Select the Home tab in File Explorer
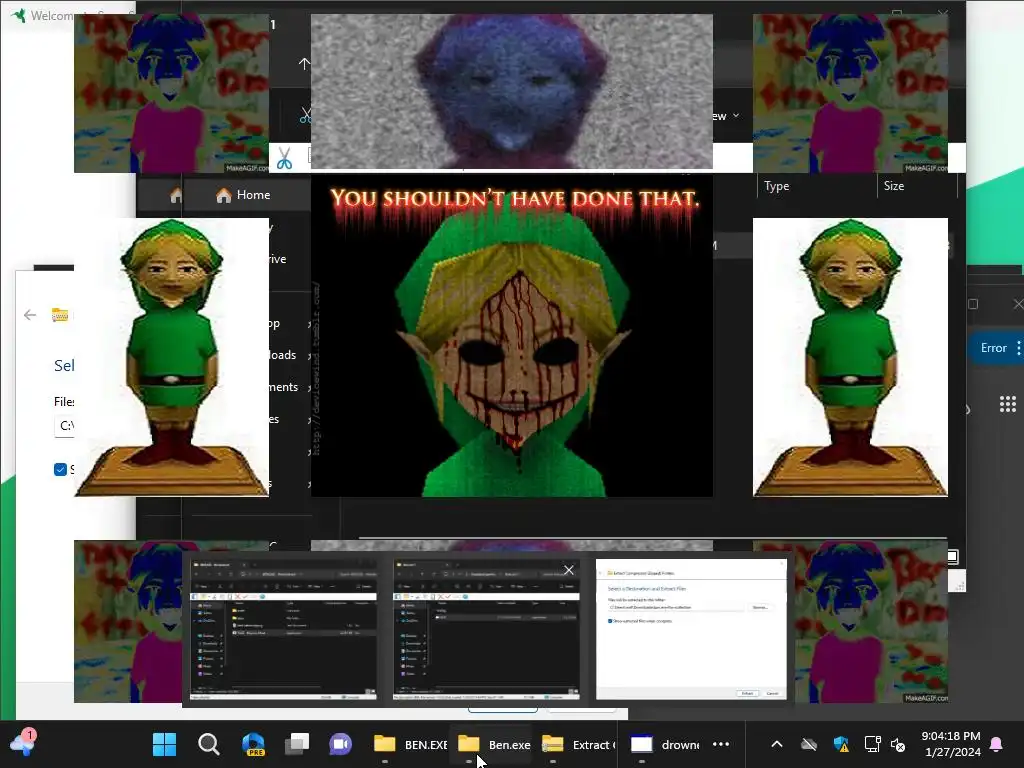The height and width of the screenshot is (768, 1024). [x=243, y=195]
